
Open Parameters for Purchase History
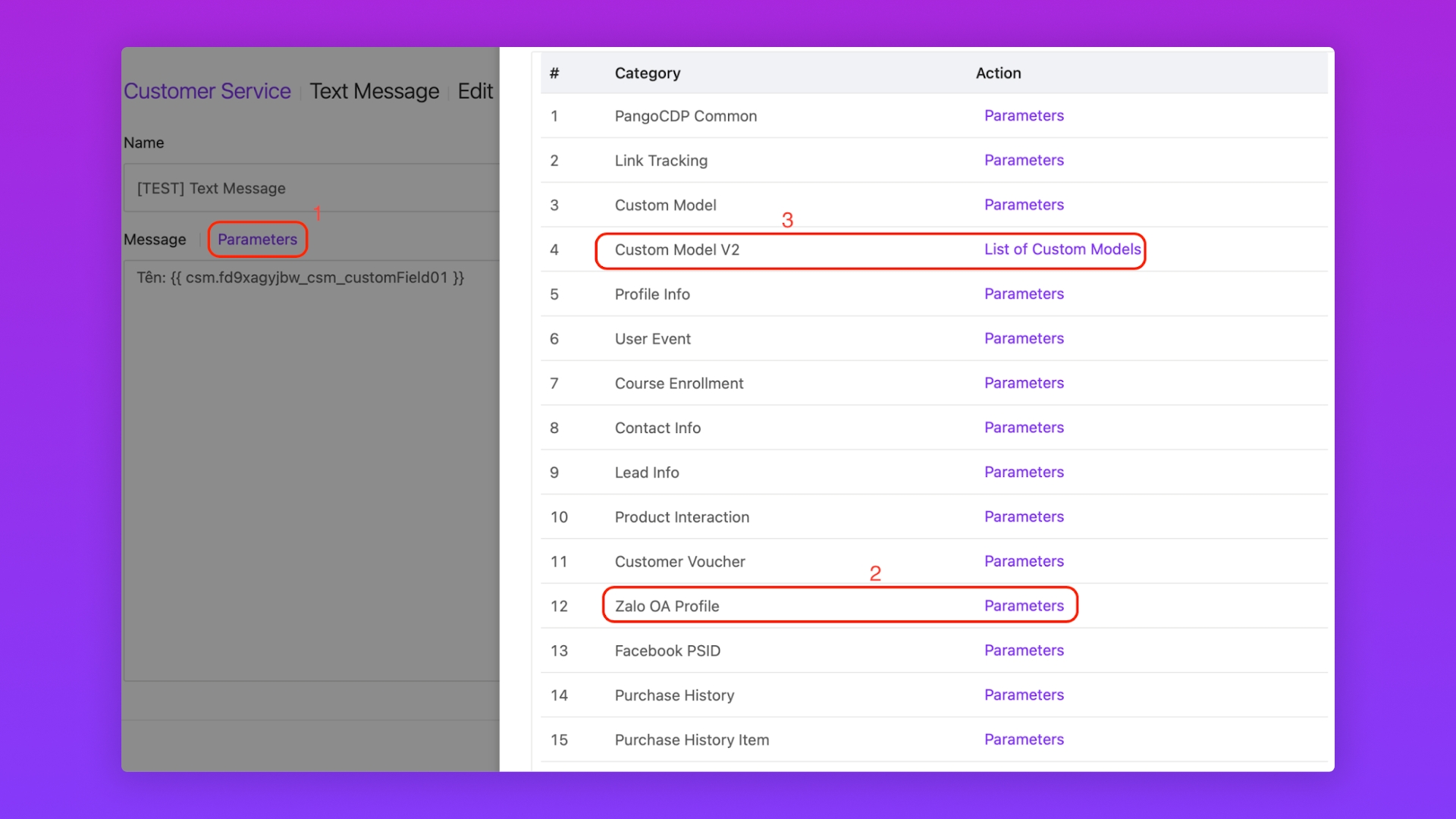[1024, 695]
